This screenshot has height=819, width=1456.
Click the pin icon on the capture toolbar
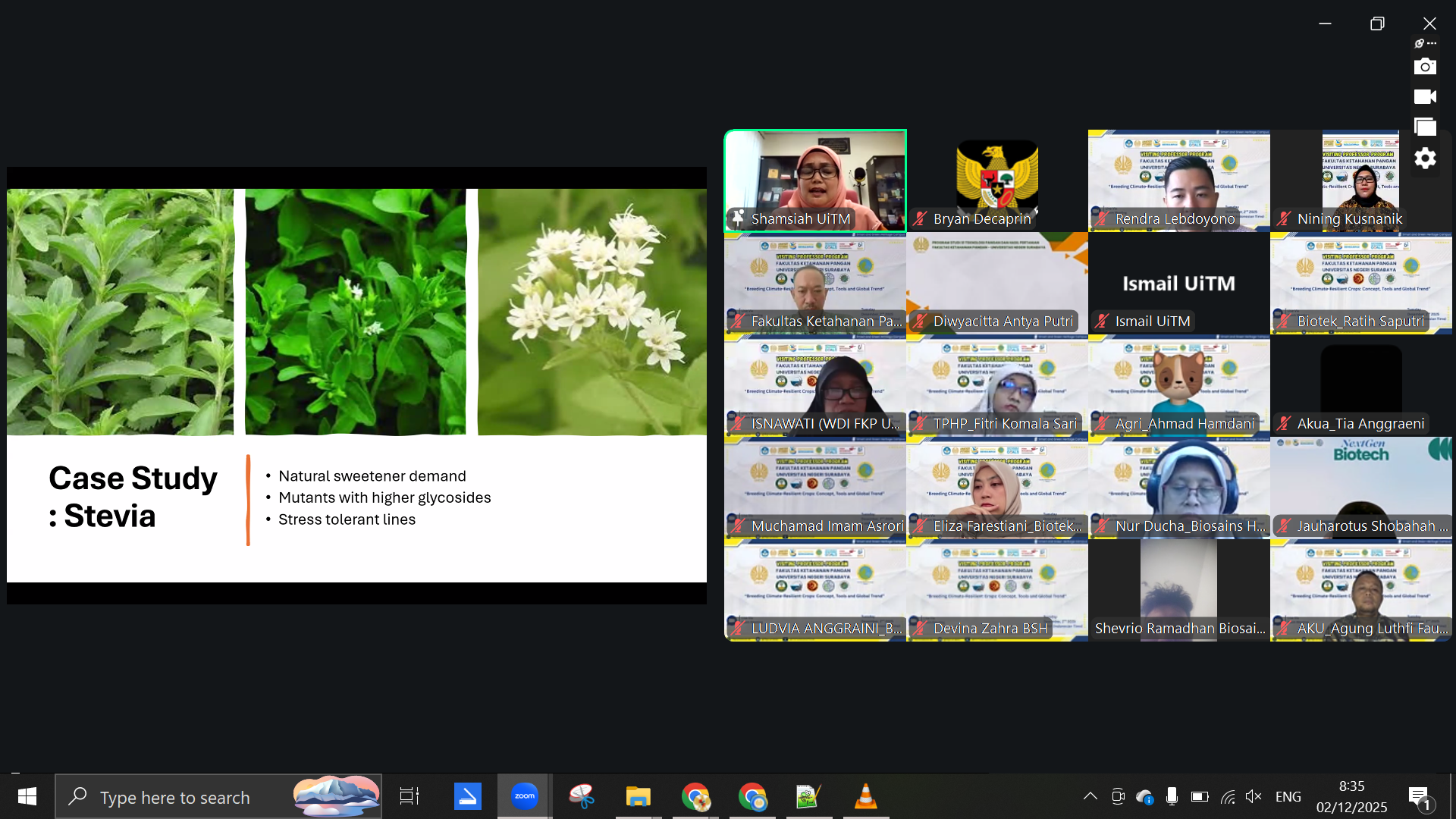[x=1420, y=43]
